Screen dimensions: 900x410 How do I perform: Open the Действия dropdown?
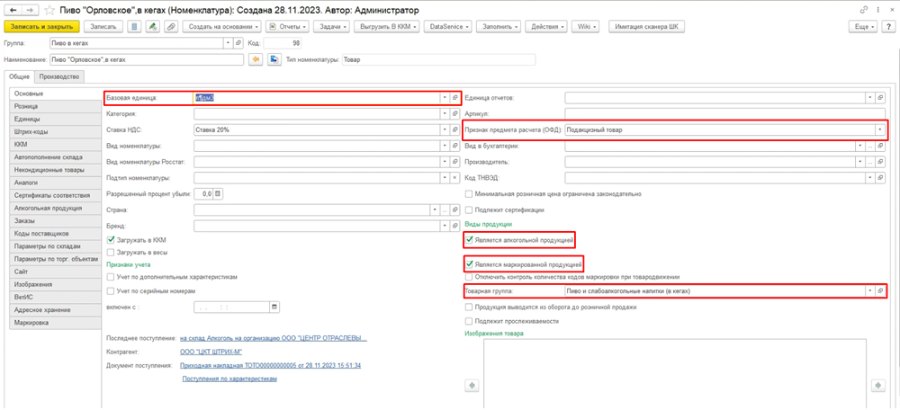[548, 26]
